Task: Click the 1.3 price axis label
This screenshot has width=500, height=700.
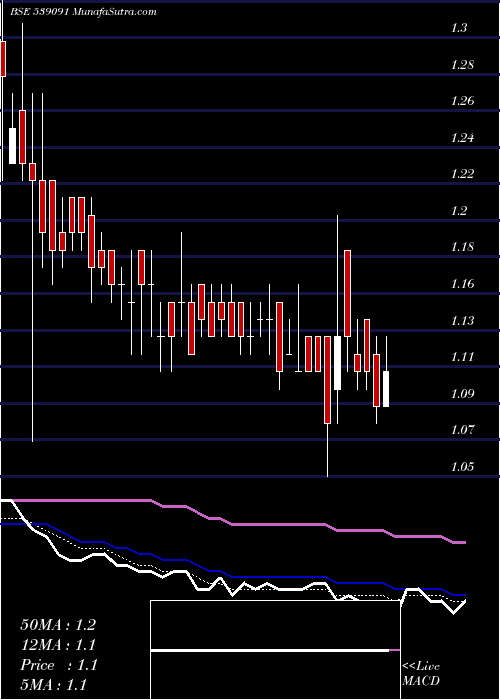Action: point(459,28)
